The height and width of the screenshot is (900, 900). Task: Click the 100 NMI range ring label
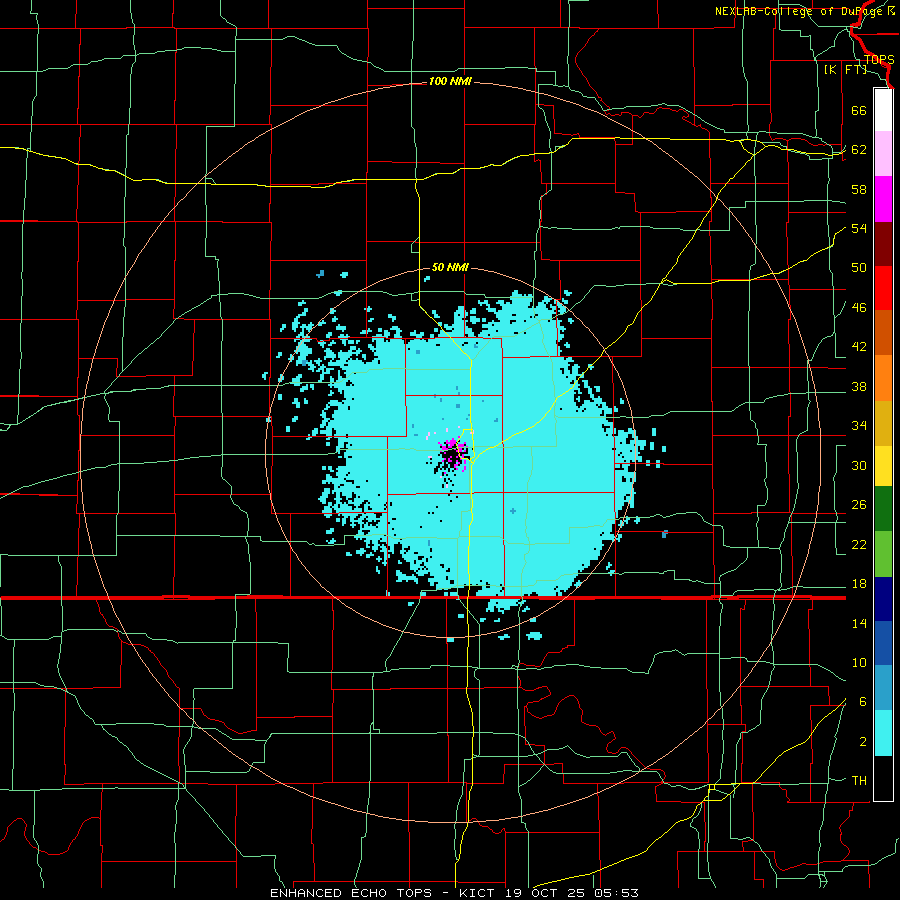pyautogui.click(x=450, y=82)
